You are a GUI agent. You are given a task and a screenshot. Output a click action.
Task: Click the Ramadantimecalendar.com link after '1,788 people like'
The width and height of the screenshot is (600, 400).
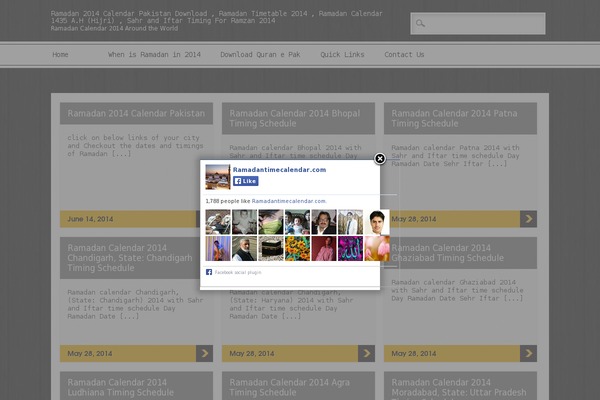[x=289, y=201]
